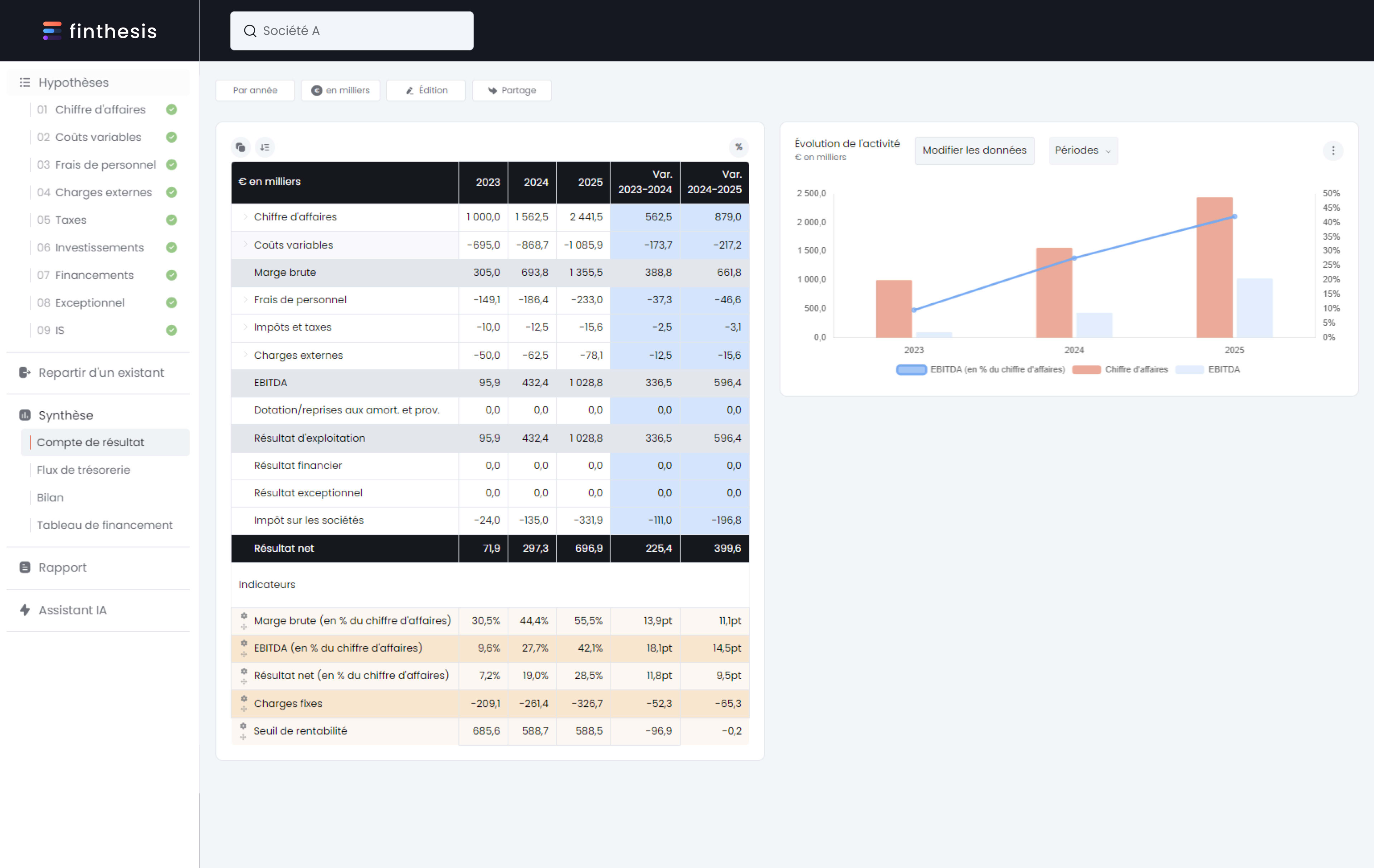Open the Par année period selector
Image resolution: width=1374 pixels, height=868 pixels.
point(255,90)
